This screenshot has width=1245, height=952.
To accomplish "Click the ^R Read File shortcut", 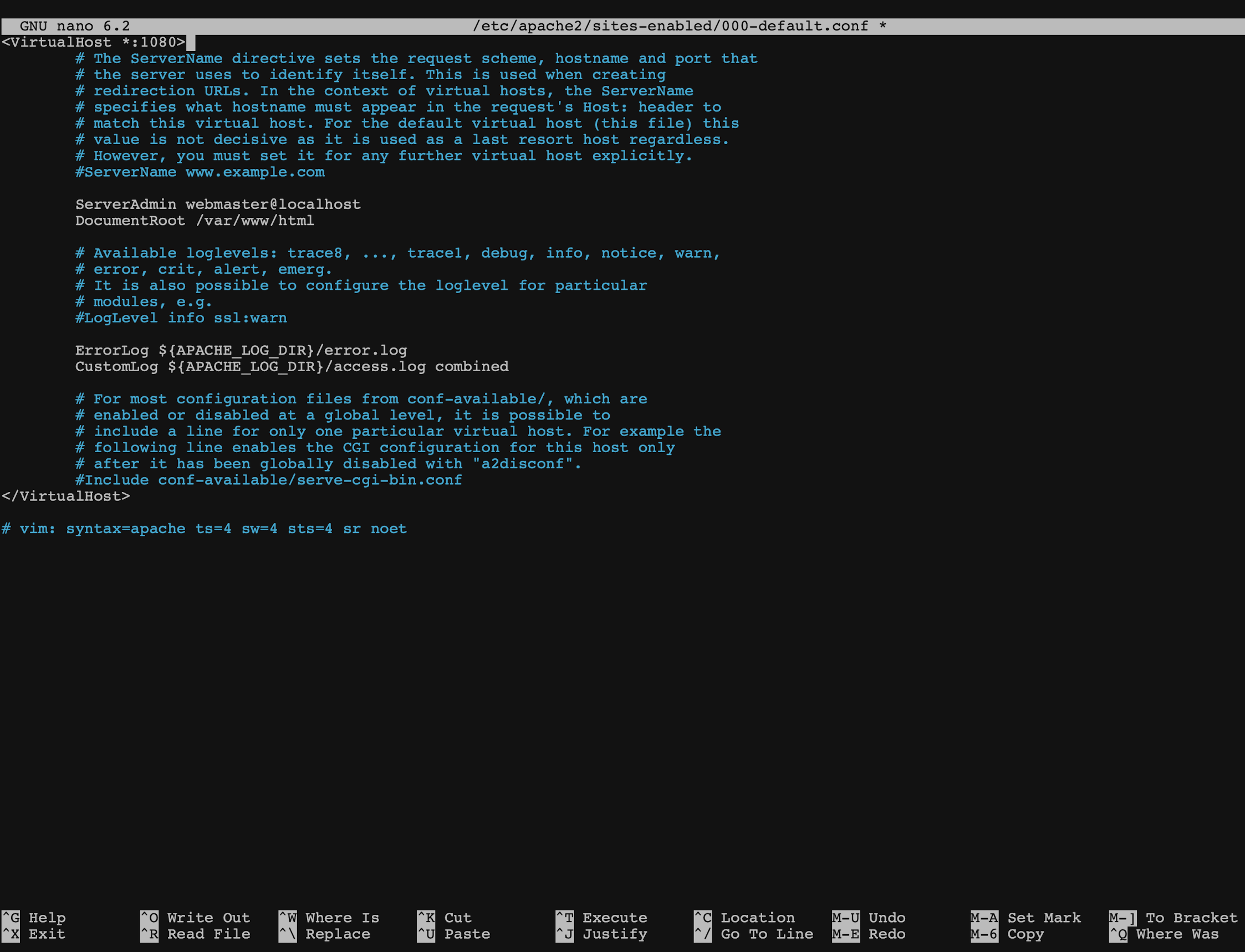I will [x=195, y=934].
